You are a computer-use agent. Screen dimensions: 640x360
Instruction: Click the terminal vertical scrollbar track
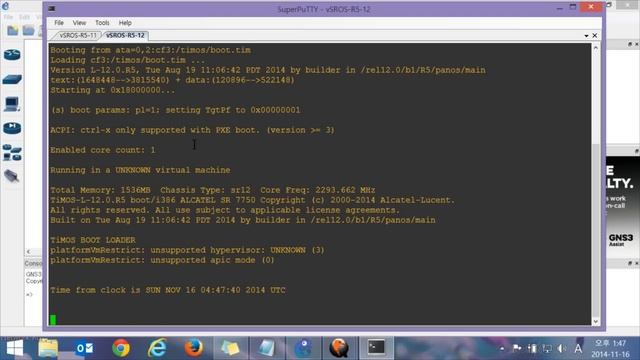click(596, 184)
